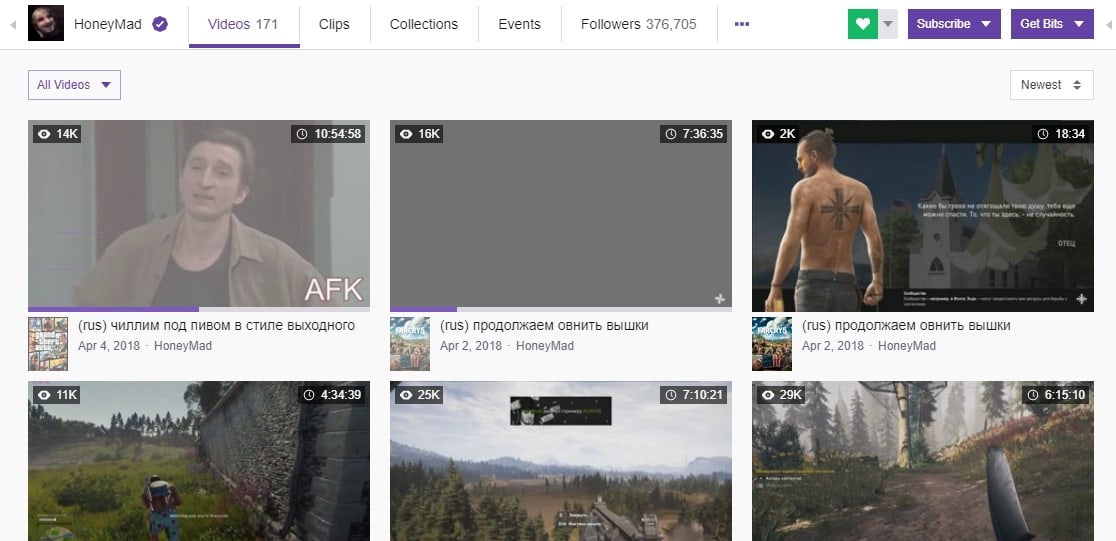Click the 10:54:58 duration badge
The image size is (1116, 541).
(328, 134)
